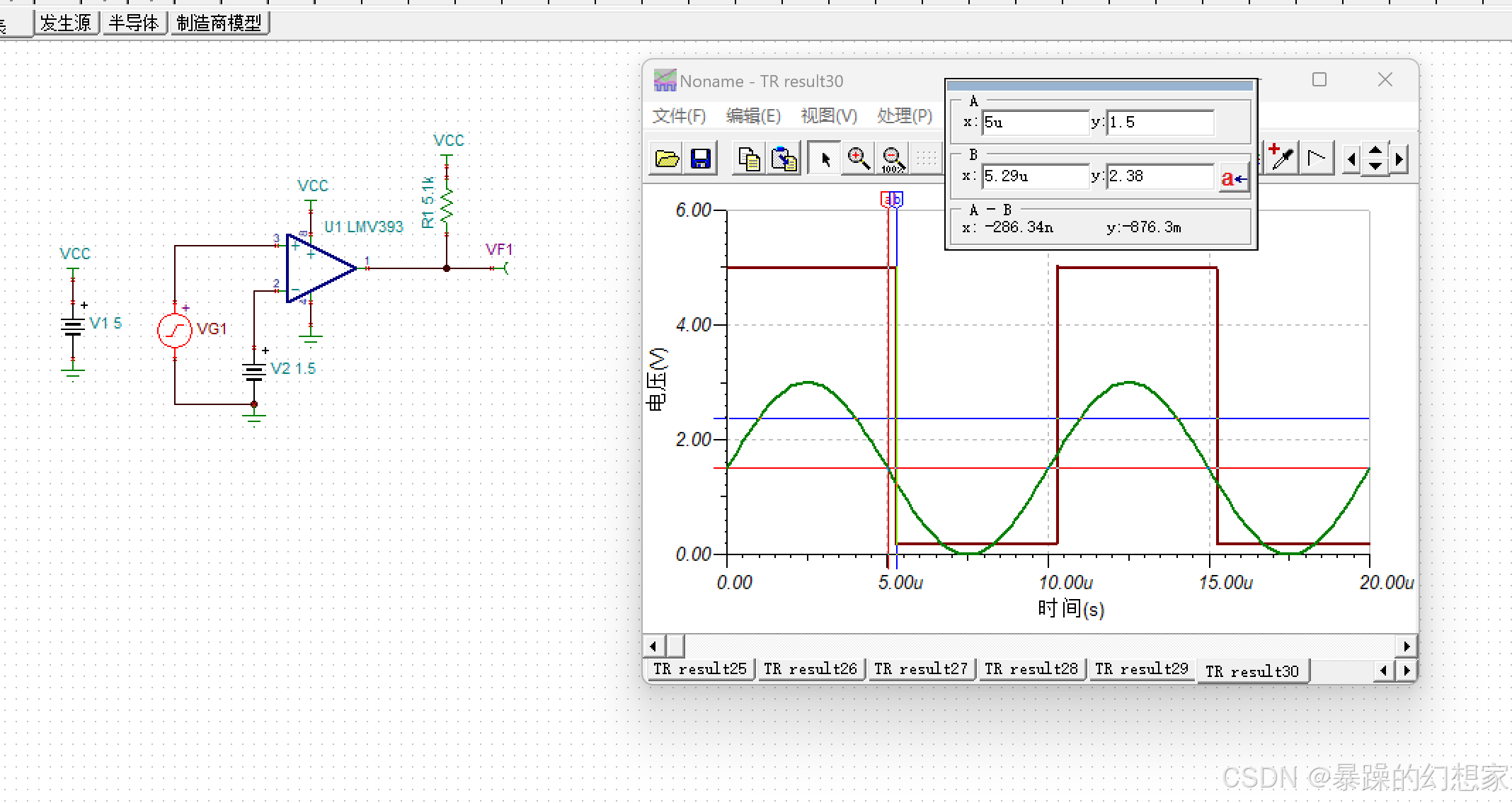The height and width of the screenshot is (803, 1512).
Task: Select the arrow pointer tool
Action: coord(825,159)
